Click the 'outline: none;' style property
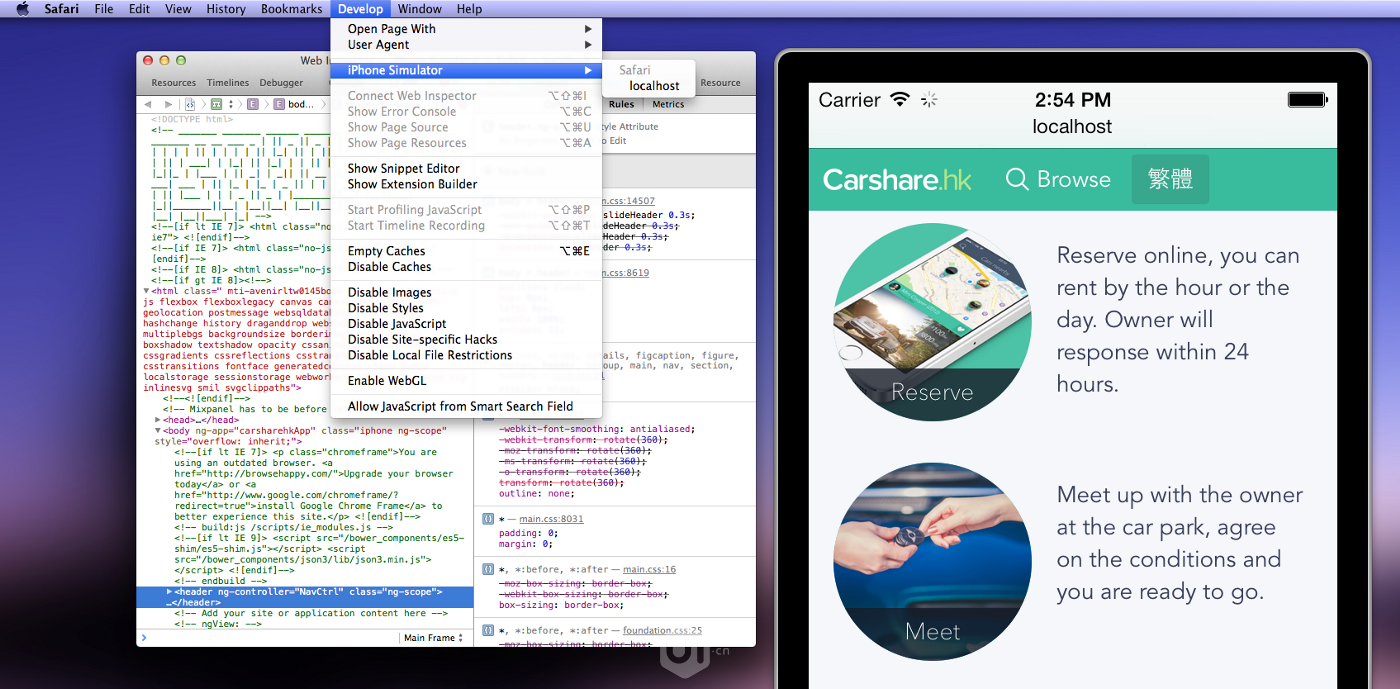 [536, 494]
